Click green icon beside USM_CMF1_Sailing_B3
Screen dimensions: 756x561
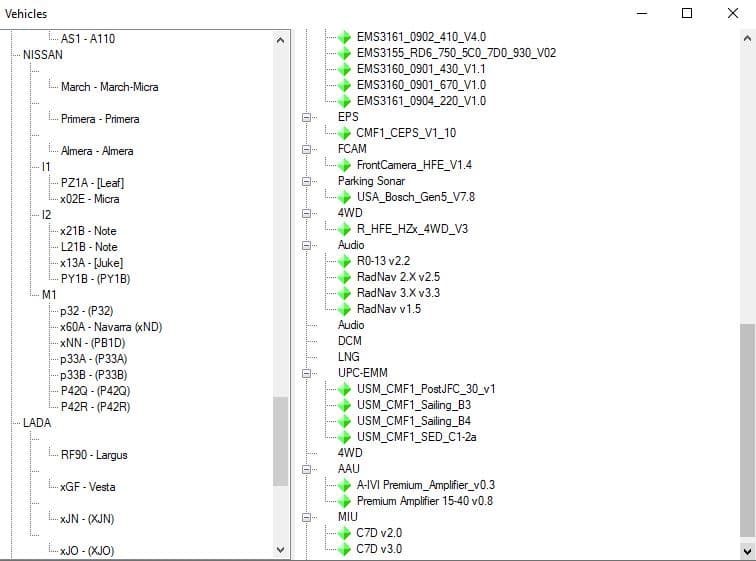tap(344, 405)
